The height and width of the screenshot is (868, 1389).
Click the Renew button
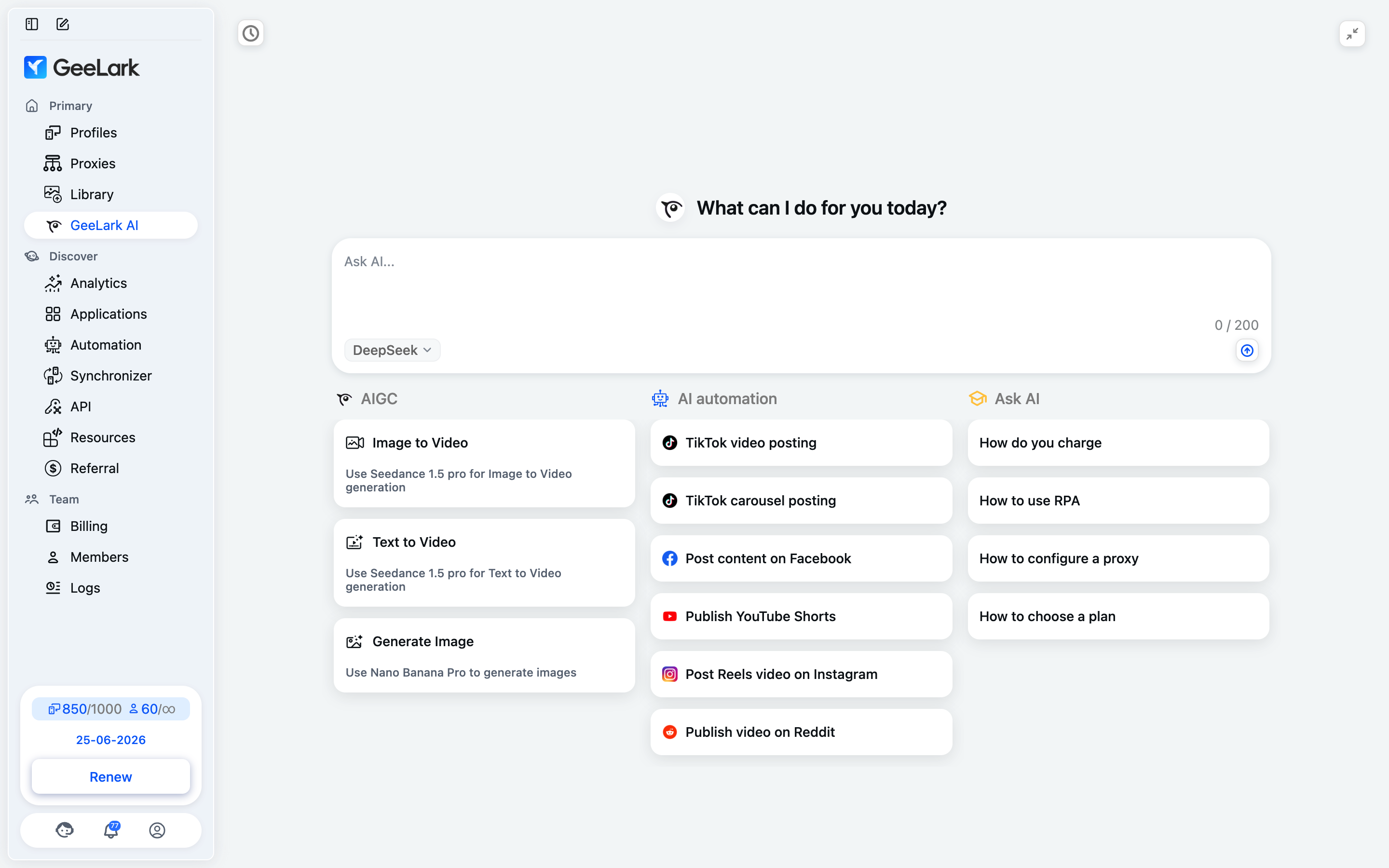point(111,777)
